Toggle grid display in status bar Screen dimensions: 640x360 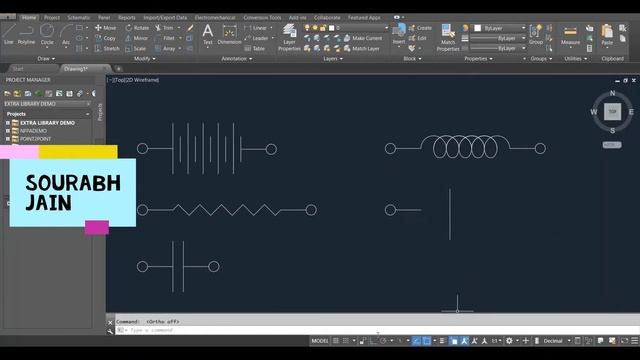[336, 340]
